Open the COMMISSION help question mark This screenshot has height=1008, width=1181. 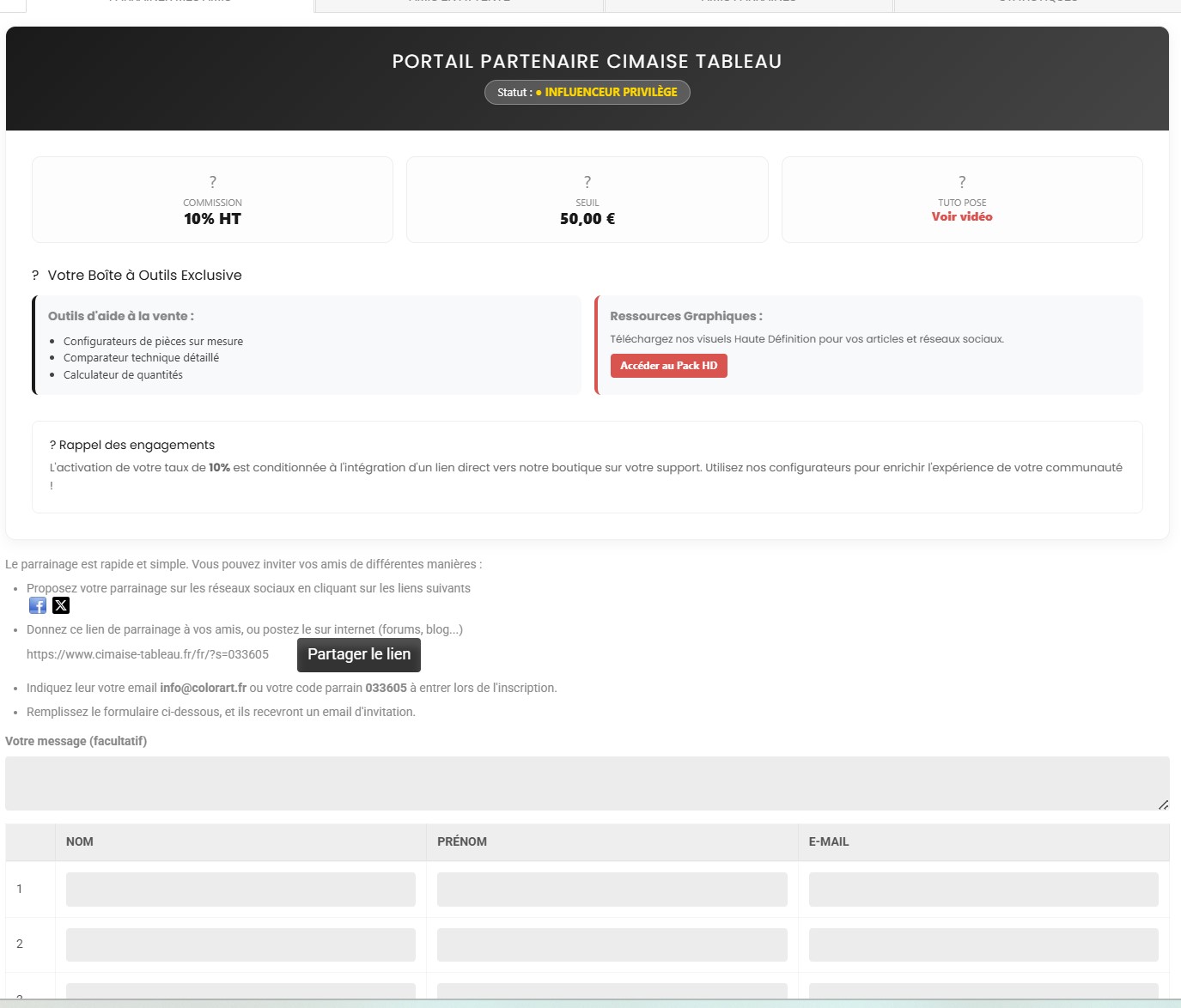pos(211,181)
